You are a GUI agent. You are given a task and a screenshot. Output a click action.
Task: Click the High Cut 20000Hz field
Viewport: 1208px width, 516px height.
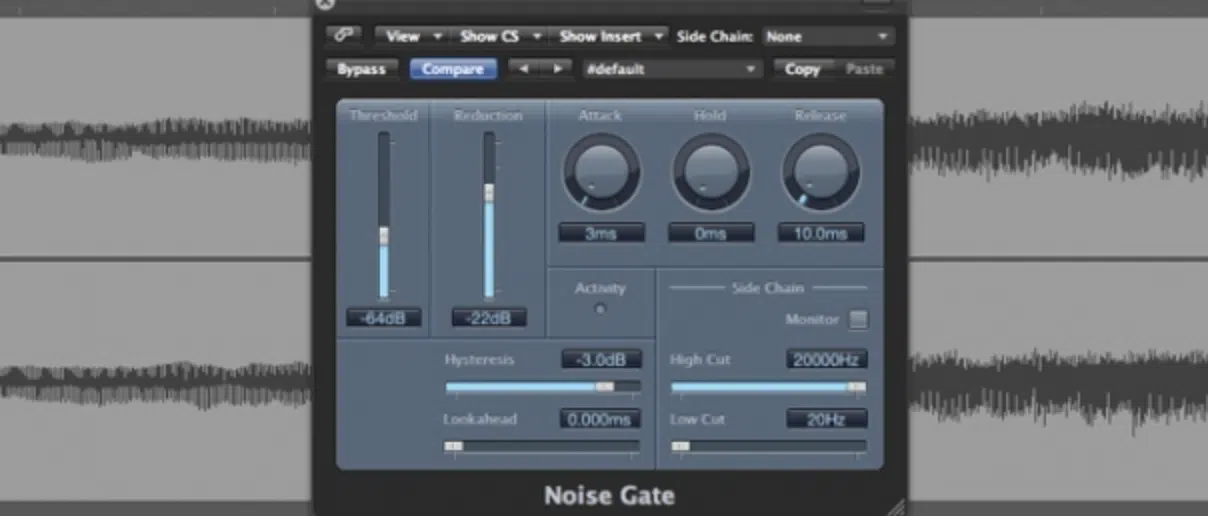coord(826,359)
